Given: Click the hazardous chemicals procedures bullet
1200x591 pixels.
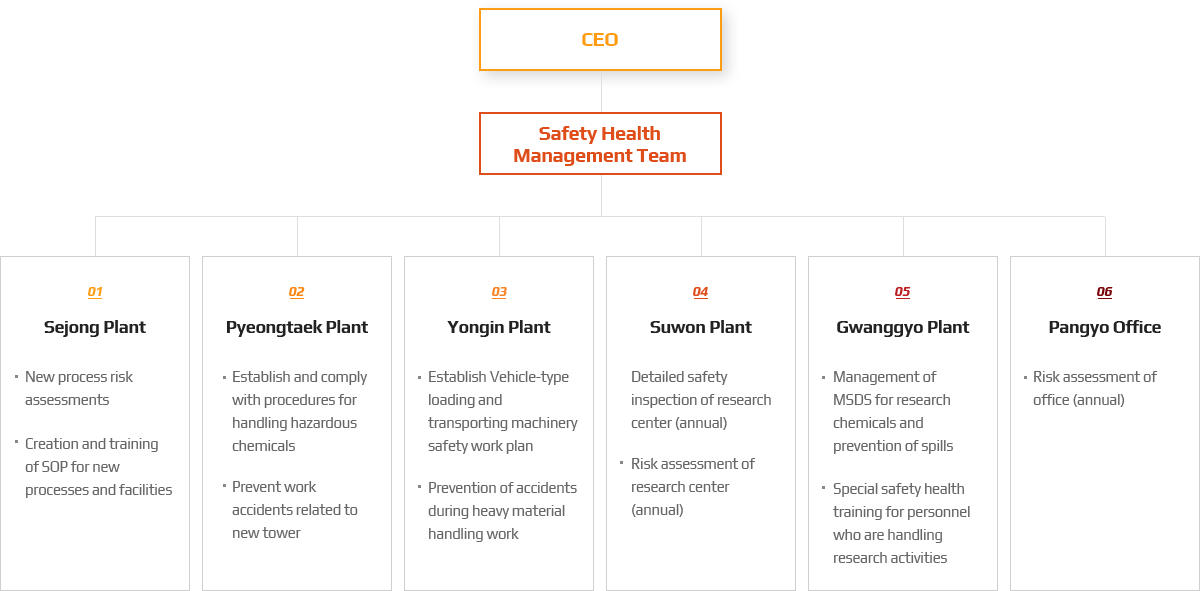Looking at the screenshot, I should (x=300, y=411).
